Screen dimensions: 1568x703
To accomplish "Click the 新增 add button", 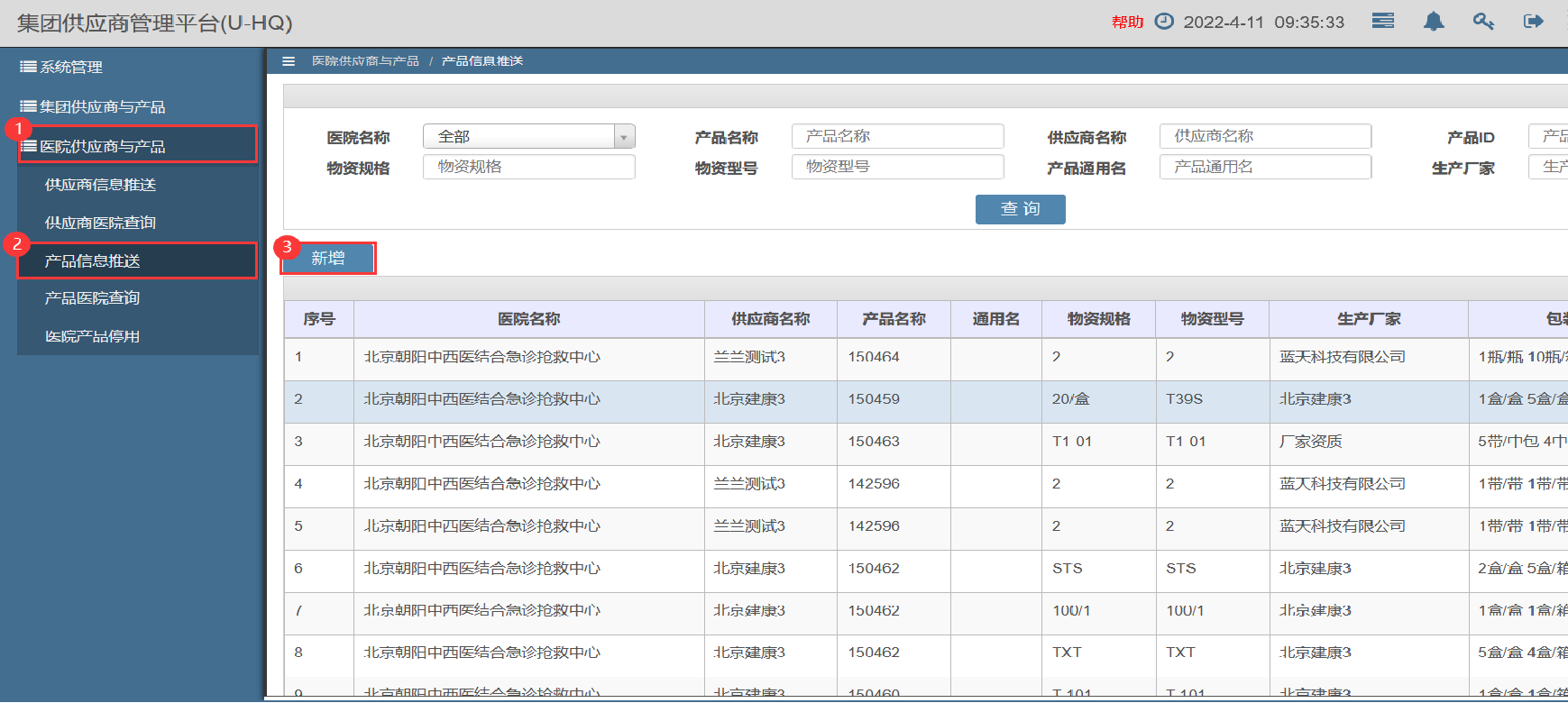I will (x=328, y=259).
